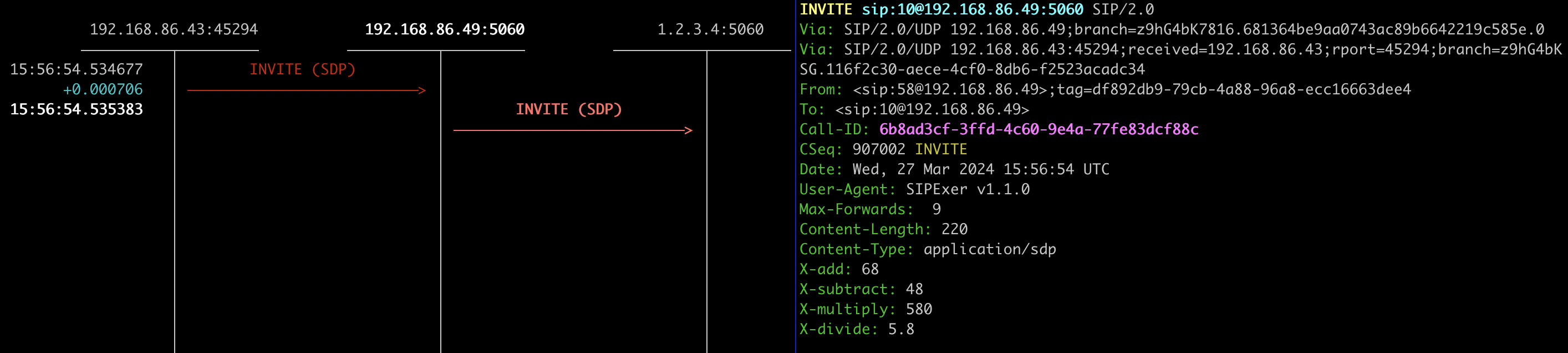The height and width of the screenshot is (353, 1568).
Task: Click the User-Agent SIPExer v1.1.0 line
Action: point(914,190)
